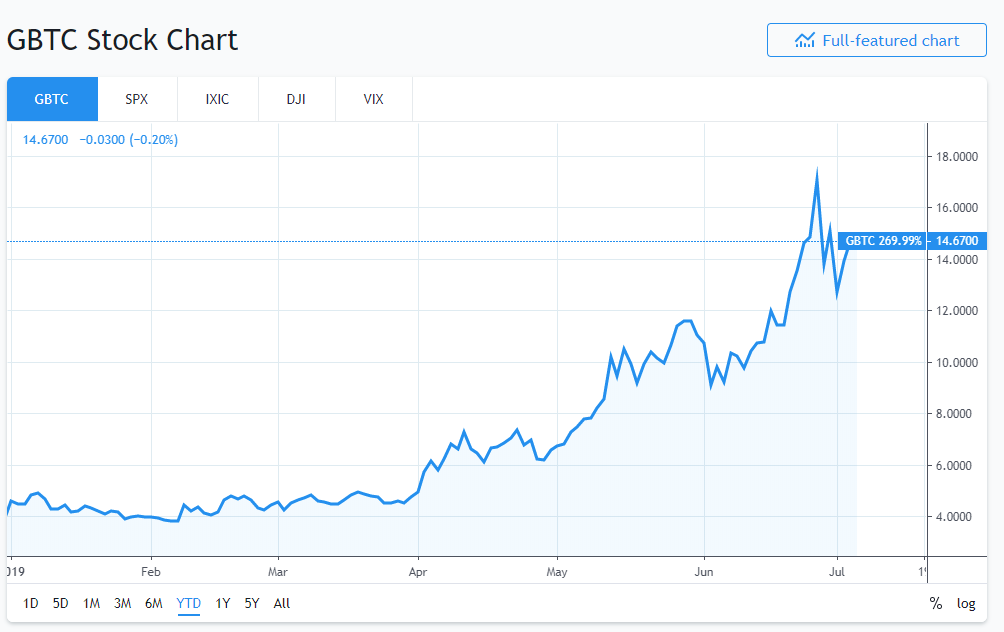Click the 4.0000 price axis label

point(954,517)
